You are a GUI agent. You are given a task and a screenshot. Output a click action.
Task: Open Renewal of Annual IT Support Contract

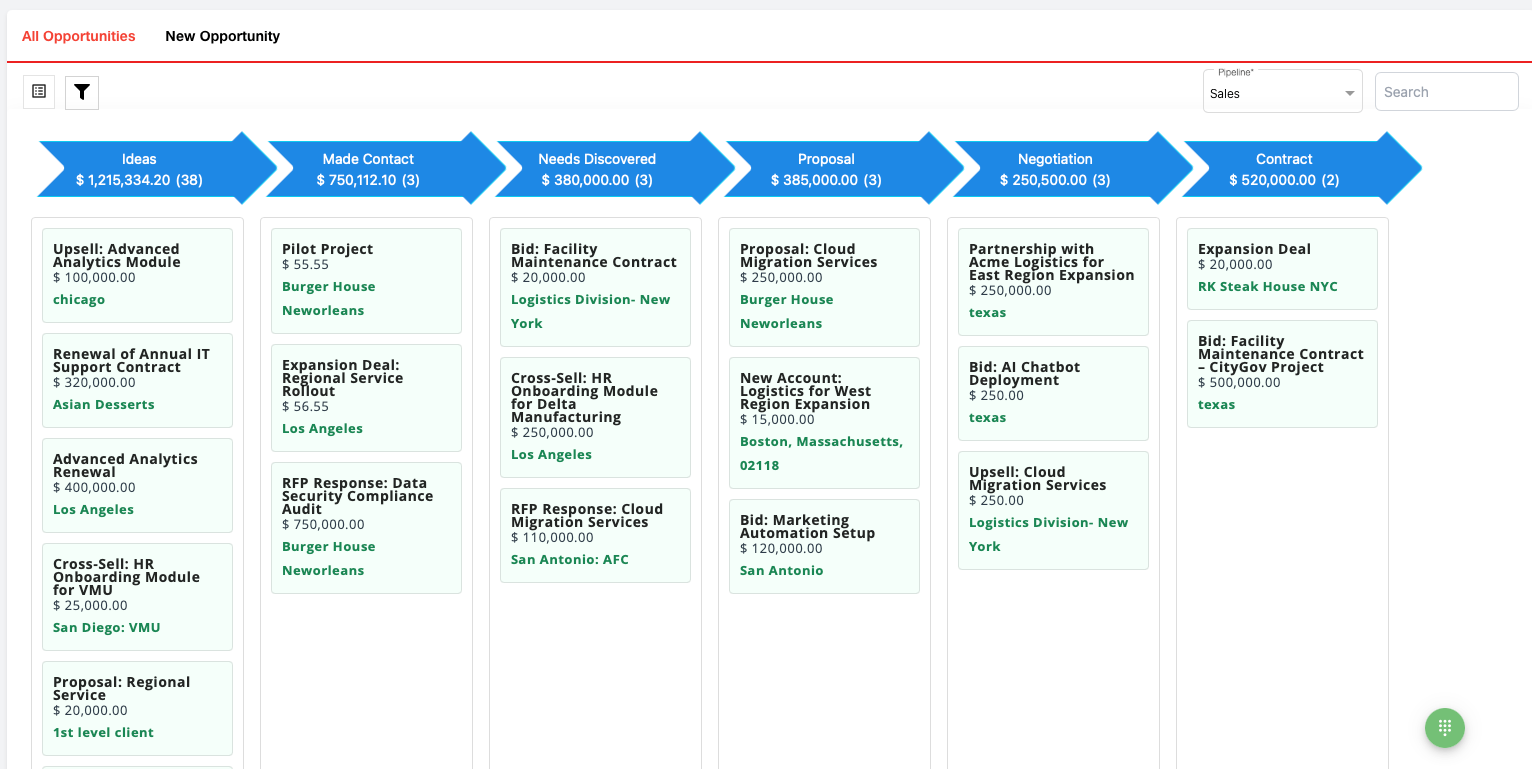click(x=131, y=361)
